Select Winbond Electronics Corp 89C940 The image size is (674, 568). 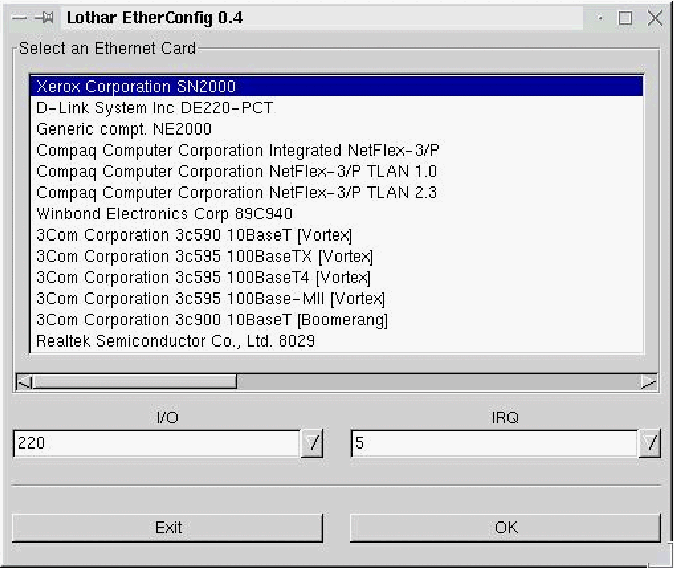(x=337, y=214)
